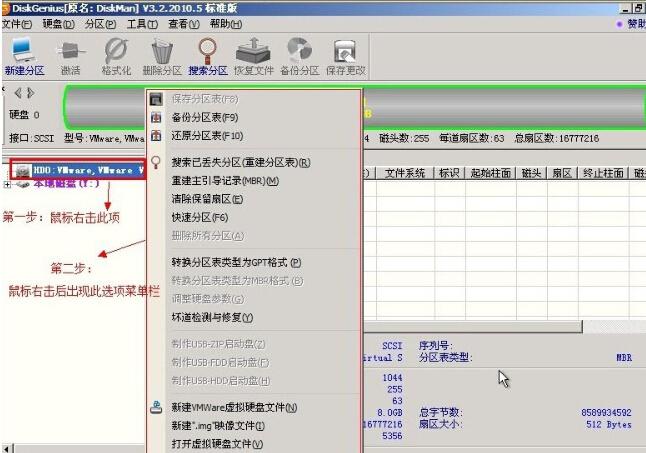The image size is (646, 453).
Task: Open the 分区(P) menu
Action: (101, 24)
